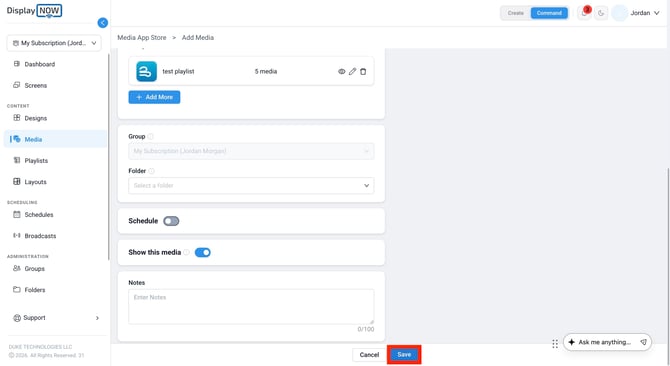This screenshot has height=366, width=670.
Task: Click the sparkle icon in the assistant box
Action: 571,342
